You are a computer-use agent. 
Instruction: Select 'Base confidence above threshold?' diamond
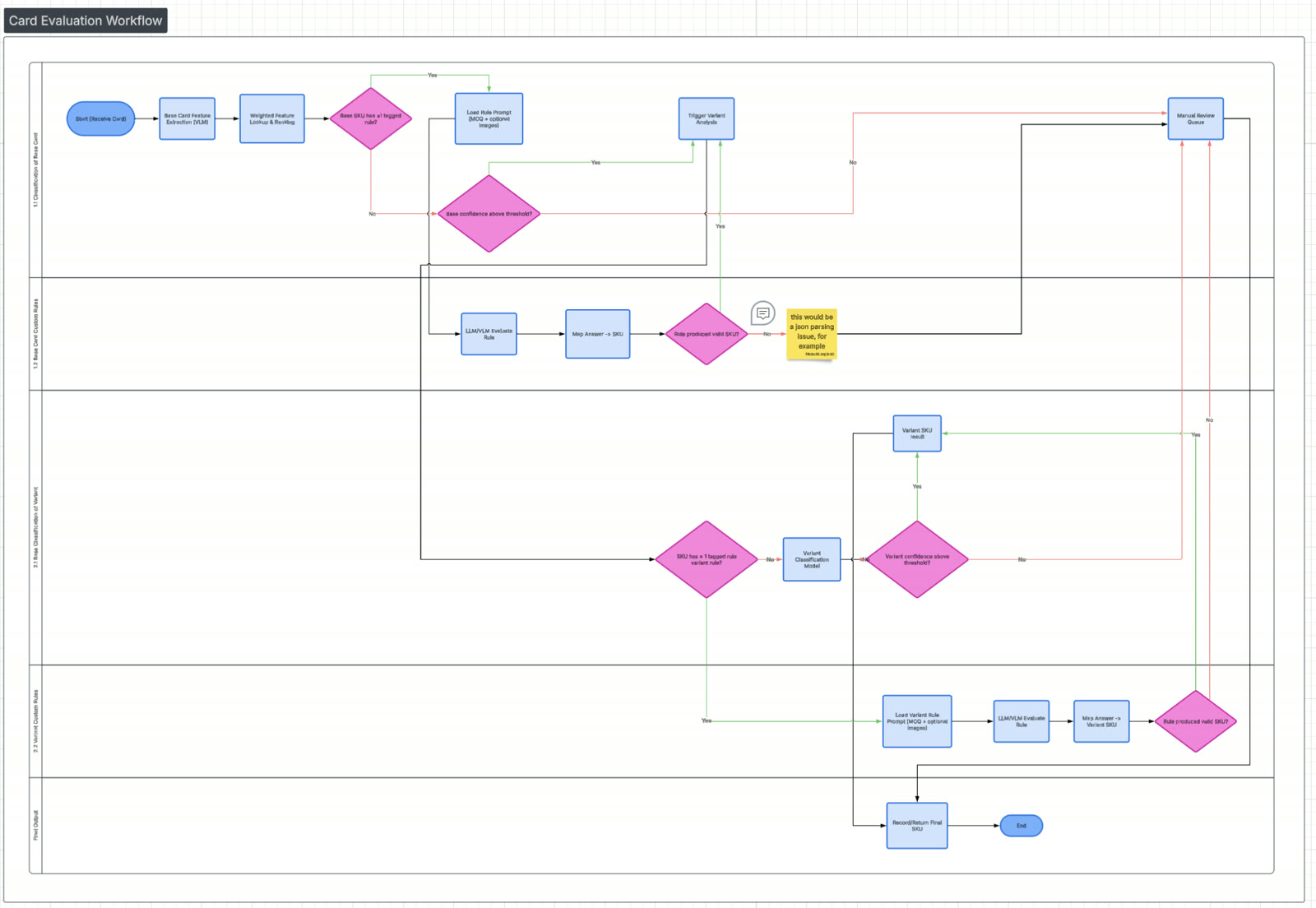click(x=489, y=214)
